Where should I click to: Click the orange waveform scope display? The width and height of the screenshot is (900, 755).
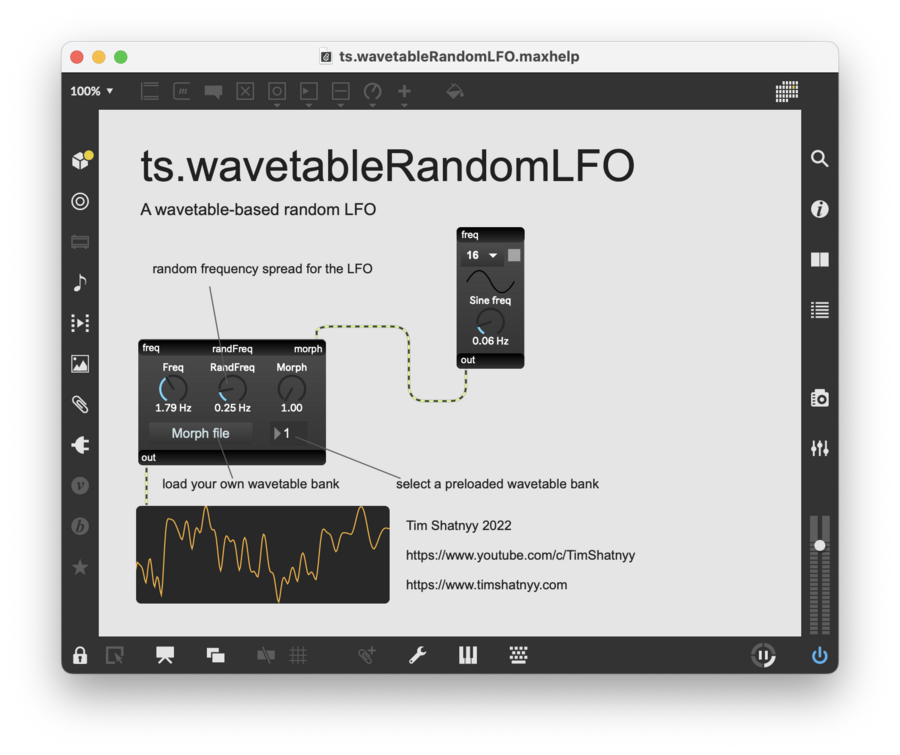[x=263, y=555]
